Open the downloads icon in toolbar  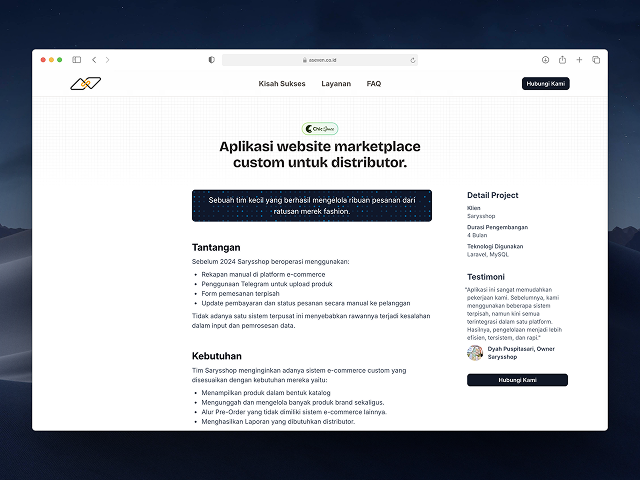click(x=545, y=60)
